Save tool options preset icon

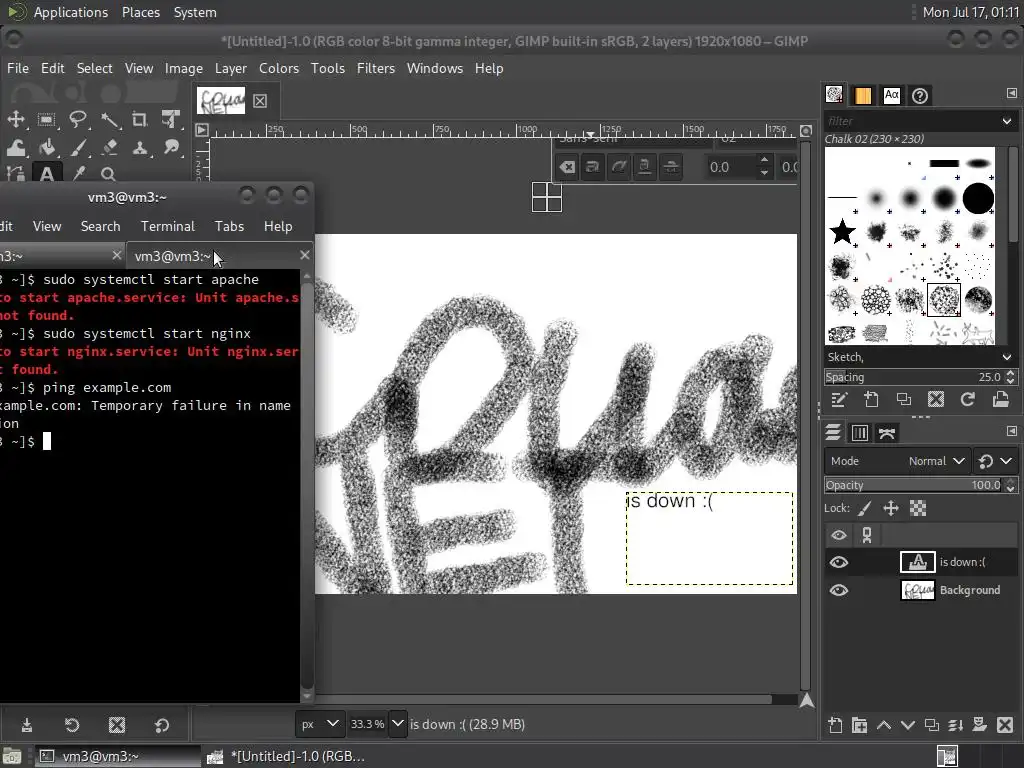[x=27, y=725]
